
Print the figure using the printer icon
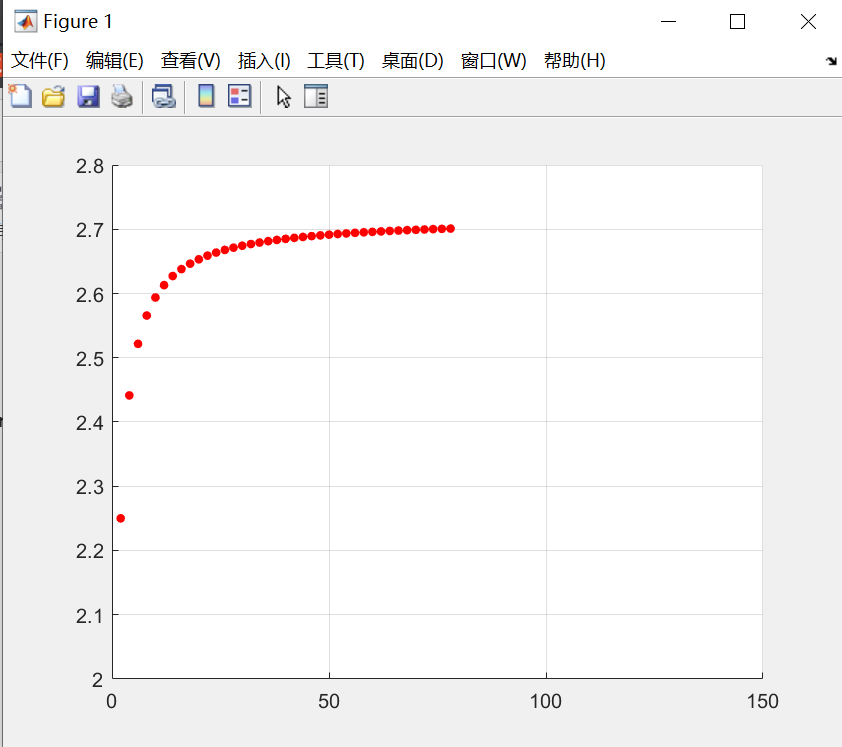click(x=122, y=96)
